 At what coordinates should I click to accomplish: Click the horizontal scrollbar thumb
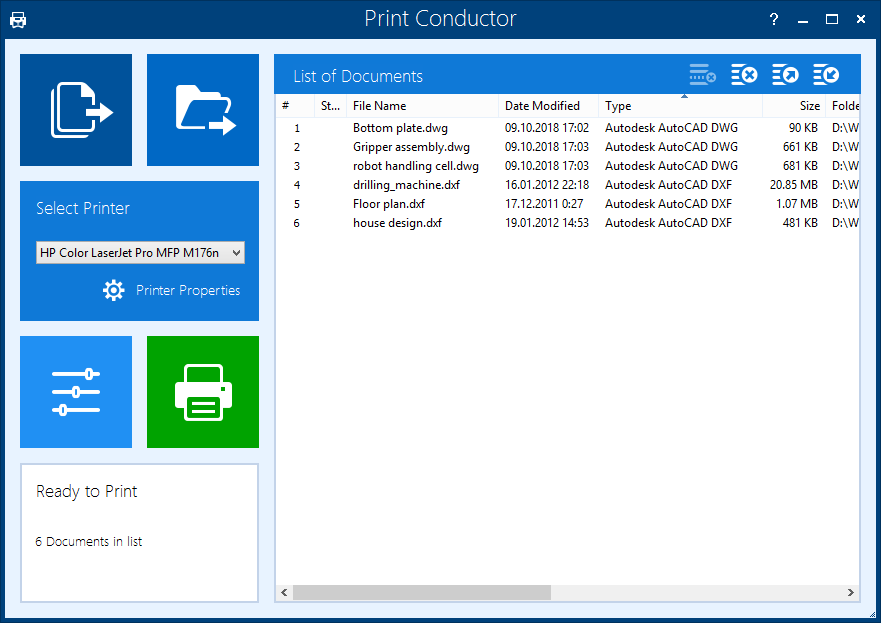(421, 592)
